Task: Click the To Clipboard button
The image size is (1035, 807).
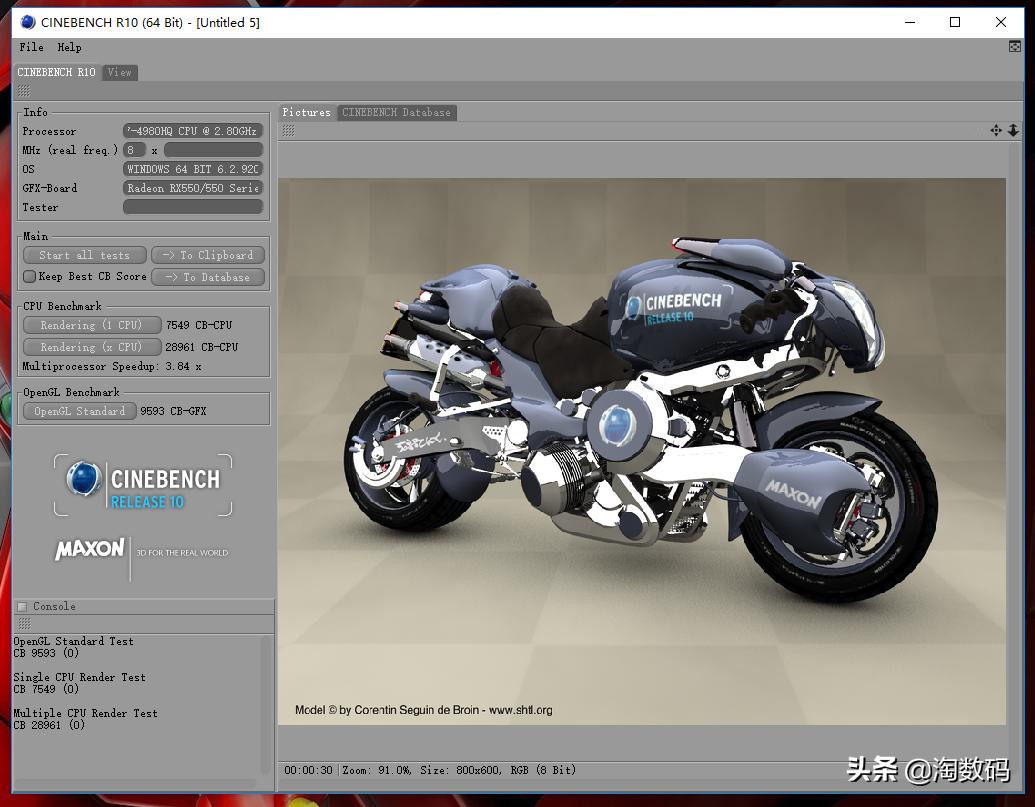Action: (208, 255)
